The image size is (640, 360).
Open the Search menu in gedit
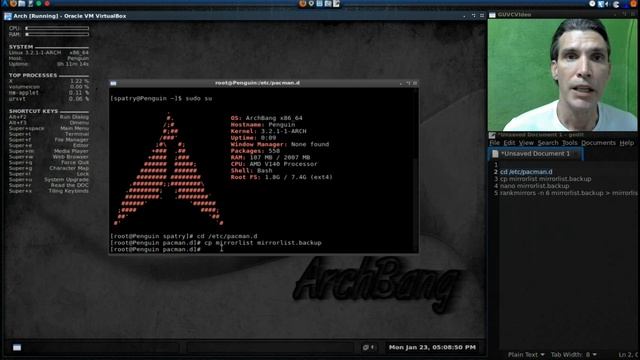pos(548,143)
